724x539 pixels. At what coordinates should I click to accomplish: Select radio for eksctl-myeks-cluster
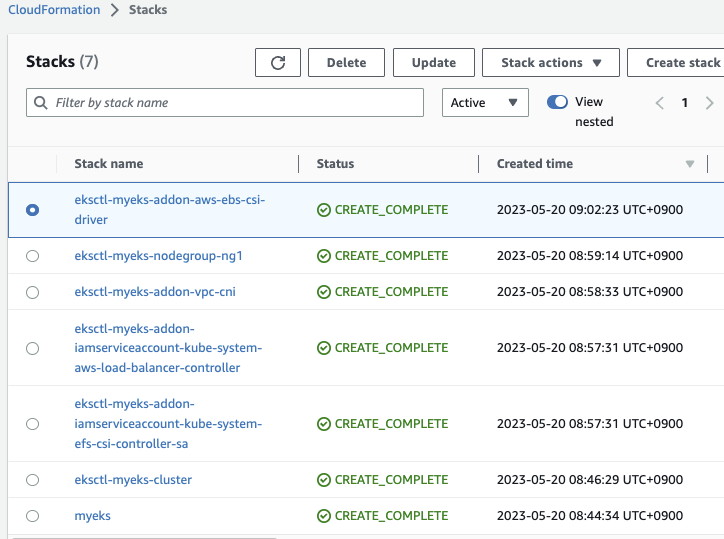(x=32, y=480)
